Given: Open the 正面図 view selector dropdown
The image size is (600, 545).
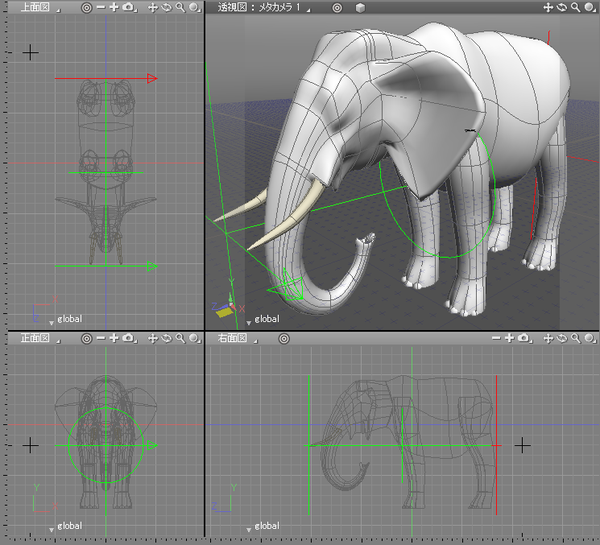Looking at the screenshot, I should click(x=40, y=339).
